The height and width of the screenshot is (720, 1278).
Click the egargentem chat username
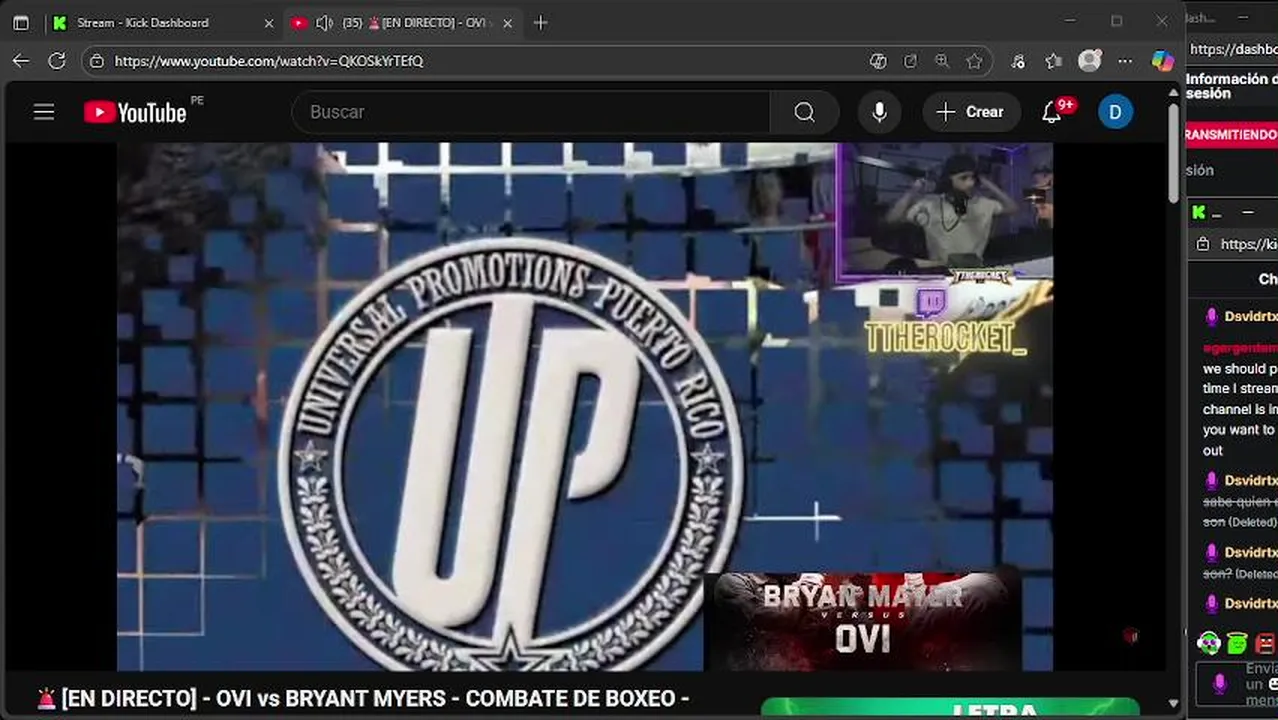coord(1240,348)
